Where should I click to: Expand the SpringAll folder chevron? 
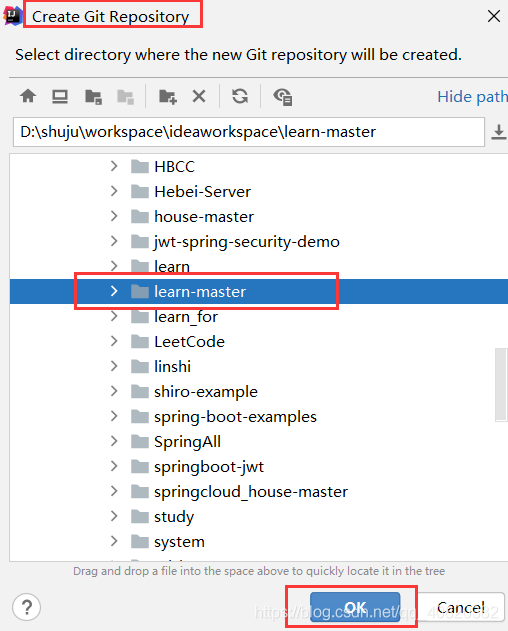click(x=114, y=441)
